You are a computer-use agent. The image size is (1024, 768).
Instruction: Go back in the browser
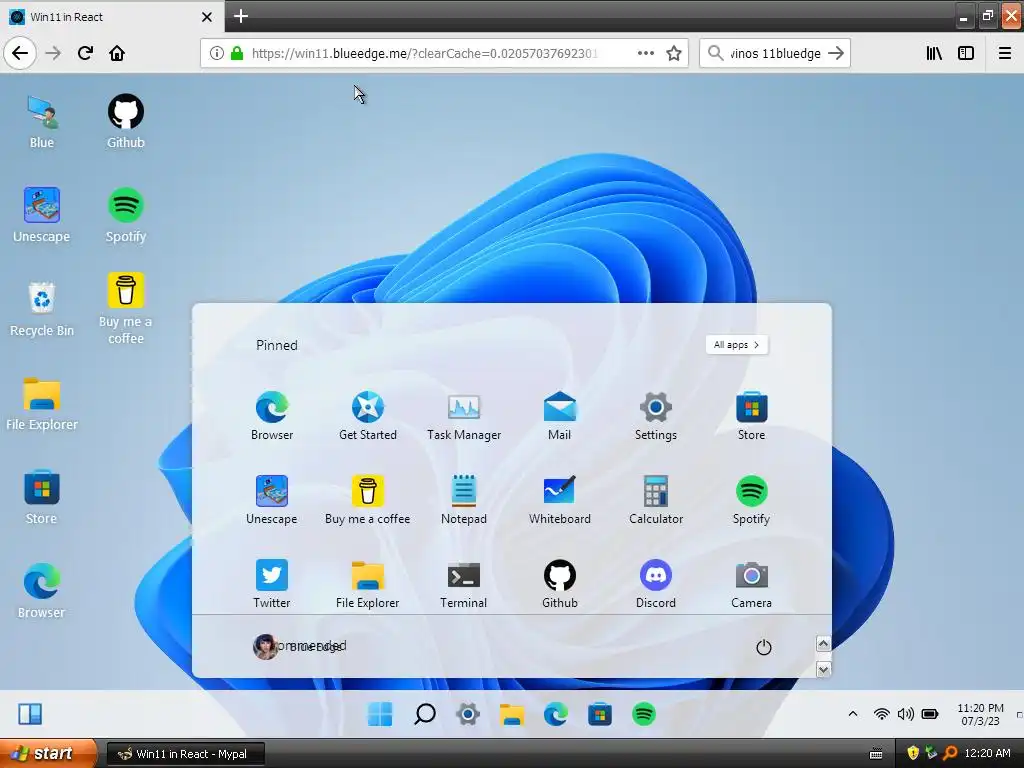point(20,53)
